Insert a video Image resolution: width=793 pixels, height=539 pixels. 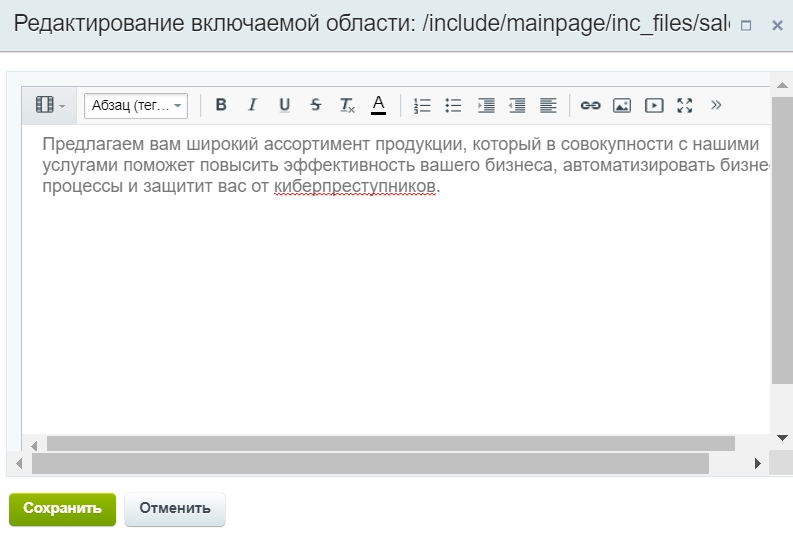pos(654,105)
